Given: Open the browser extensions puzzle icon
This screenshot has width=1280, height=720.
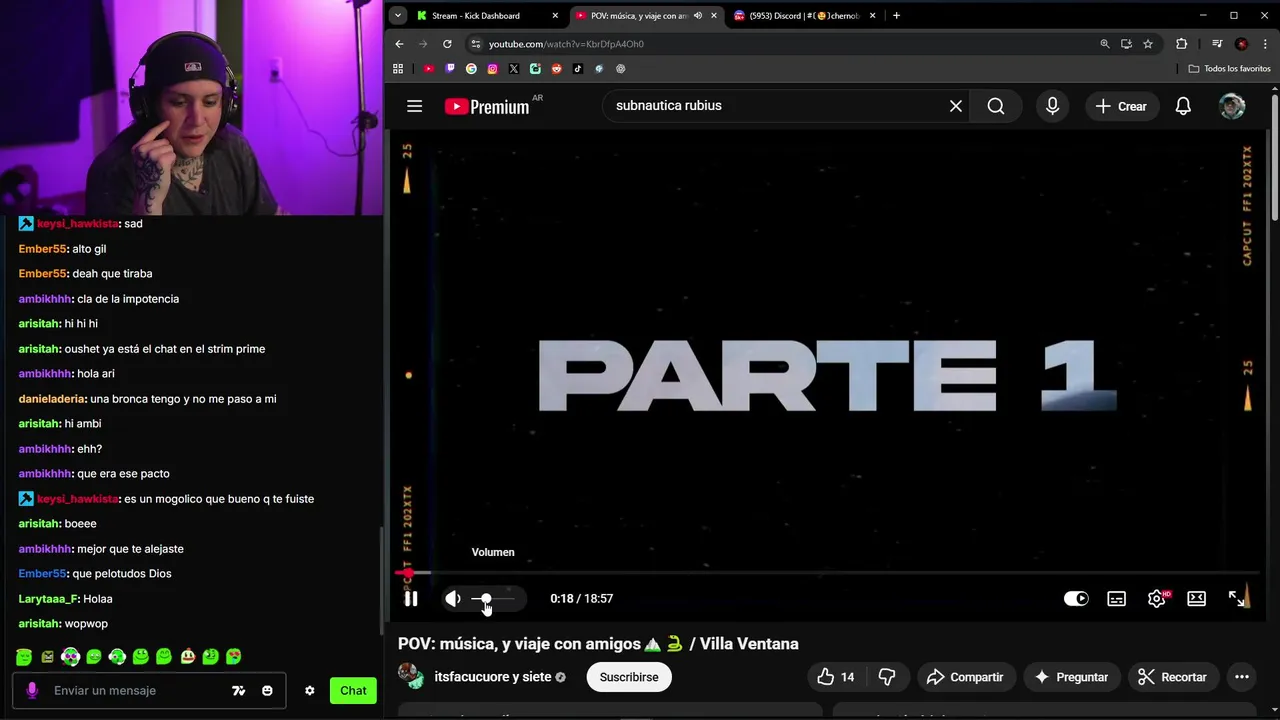Looking at the screenshot, I should [1181, 44].
